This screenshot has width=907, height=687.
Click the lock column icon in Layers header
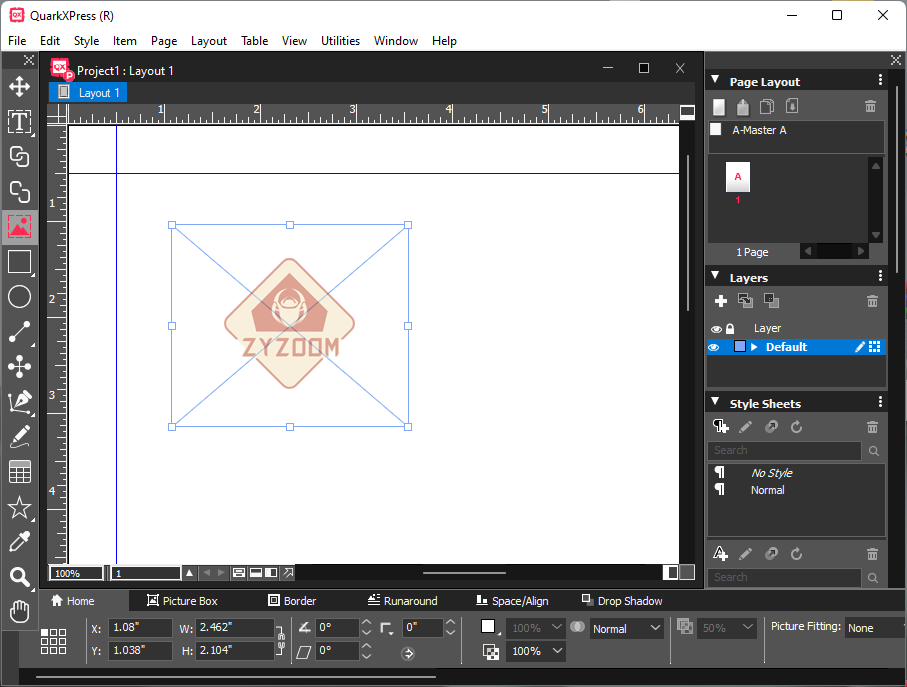[x=730, y=328]
